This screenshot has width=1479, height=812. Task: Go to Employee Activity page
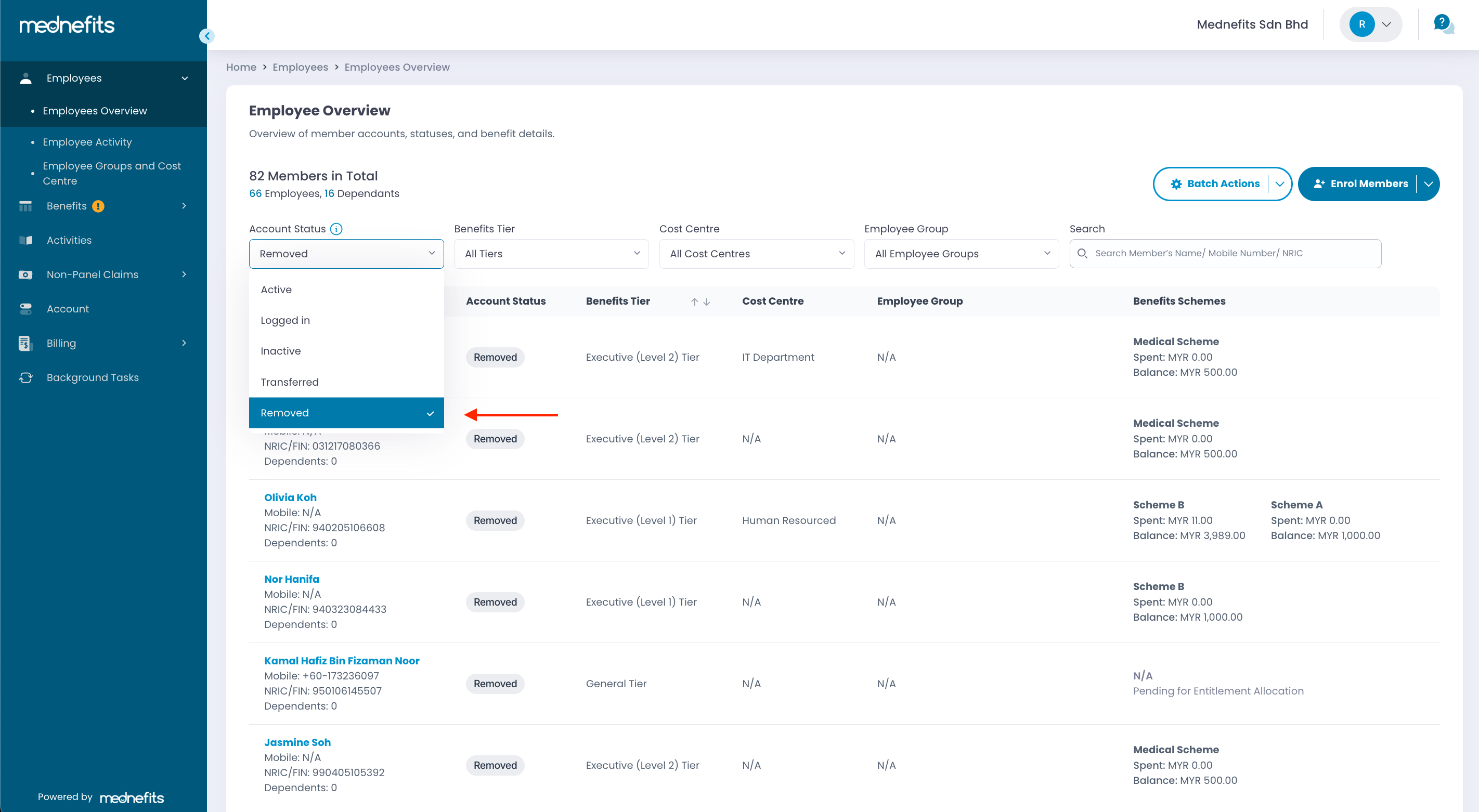87,142
